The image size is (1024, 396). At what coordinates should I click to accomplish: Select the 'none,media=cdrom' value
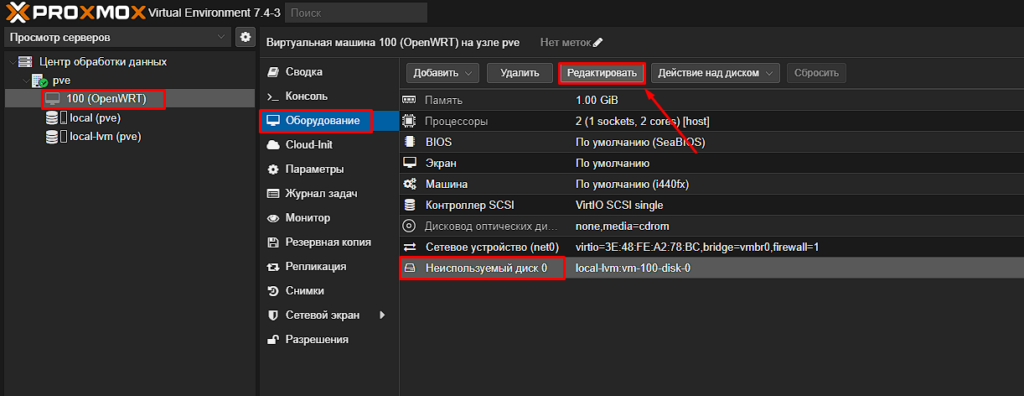pos(622,226)
